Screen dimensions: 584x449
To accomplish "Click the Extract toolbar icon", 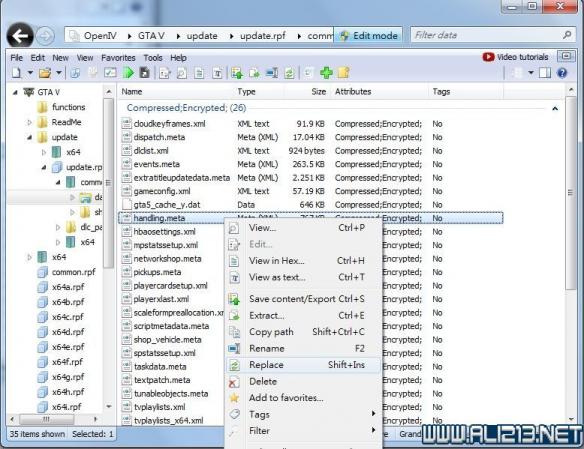I will click(255, 73).
